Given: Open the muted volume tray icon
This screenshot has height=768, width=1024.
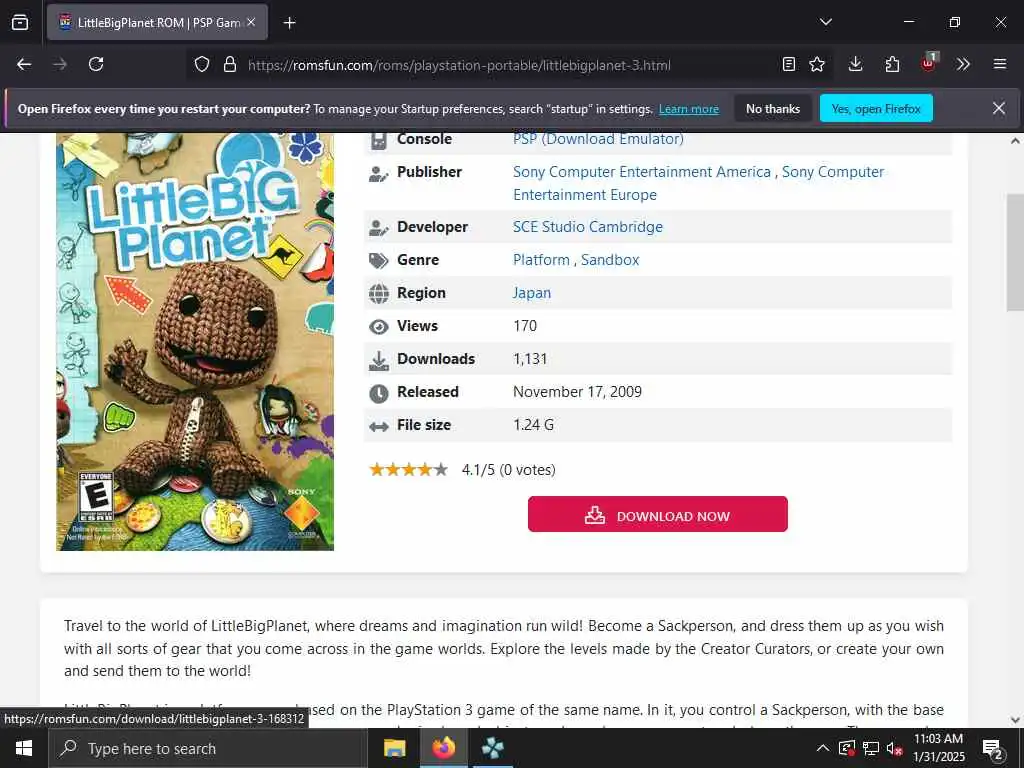Looking at the screenshot, I should 894,749.
